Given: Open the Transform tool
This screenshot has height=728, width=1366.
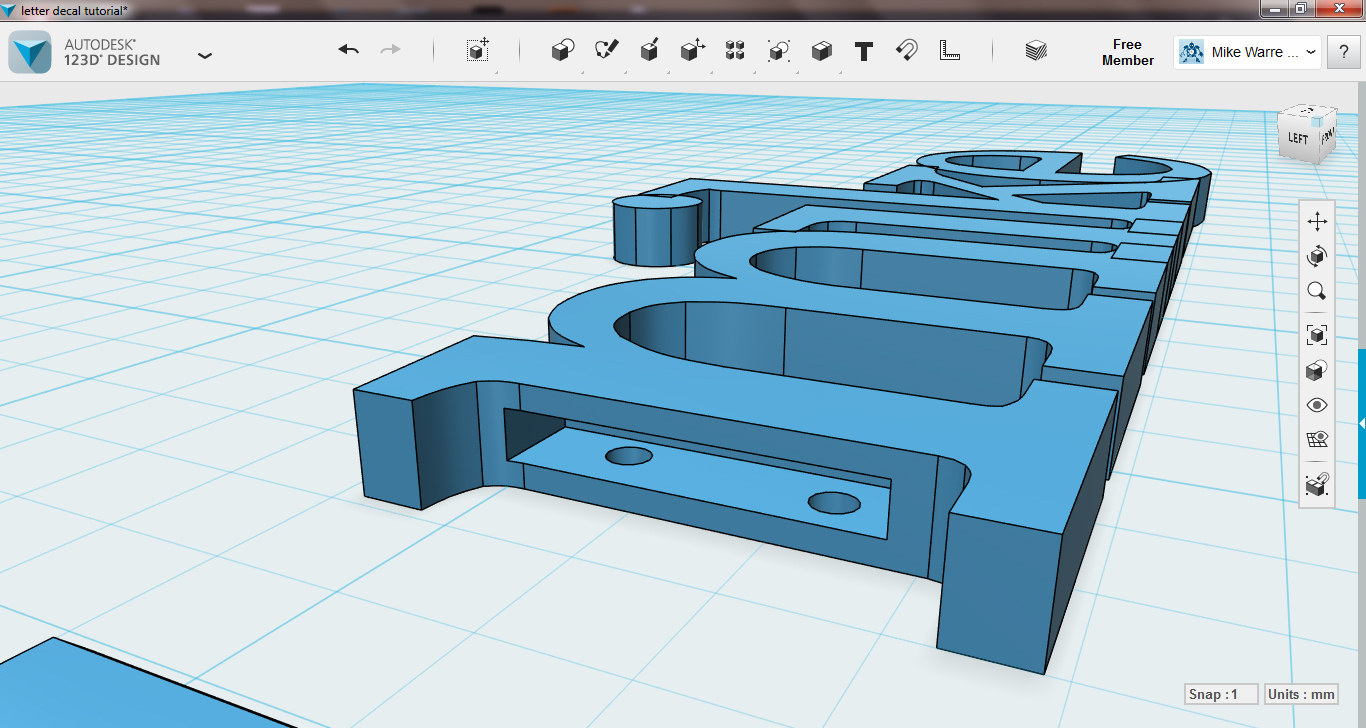Looking at the screenshot, I should pyautogui.click(x=478, y=51).
